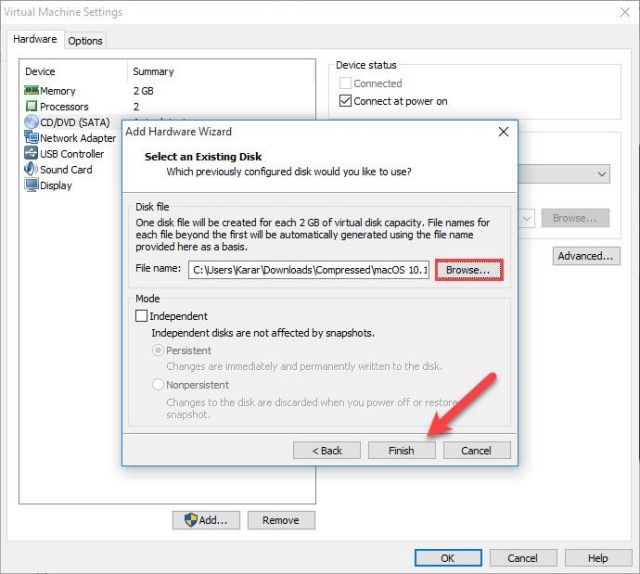This screenshot has width=640, height=574.
Task: Expand the dropdown behind the wizard dialog
Action: point(601,174)
